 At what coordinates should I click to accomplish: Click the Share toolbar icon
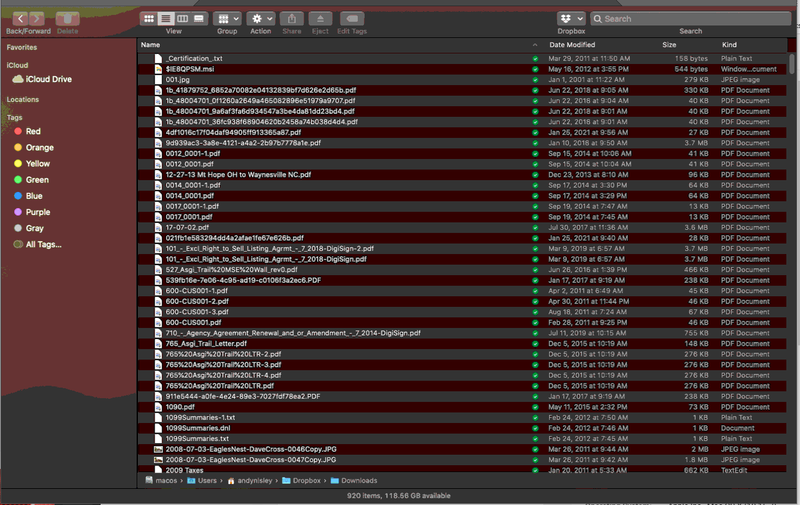pyautogui.click(x=291, y=19)
